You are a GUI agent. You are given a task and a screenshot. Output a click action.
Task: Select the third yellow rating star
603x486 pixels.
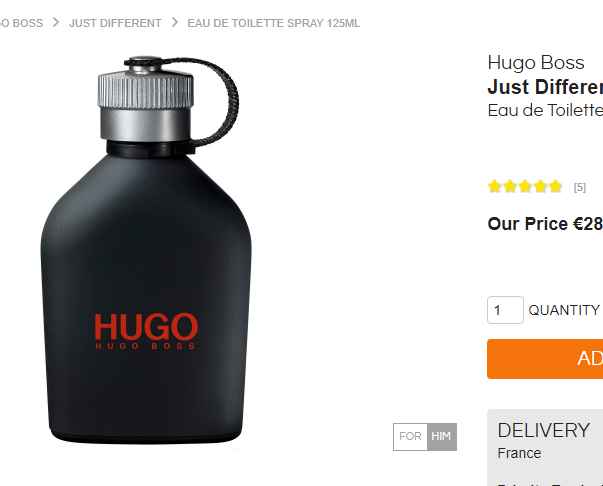(525, 186)
